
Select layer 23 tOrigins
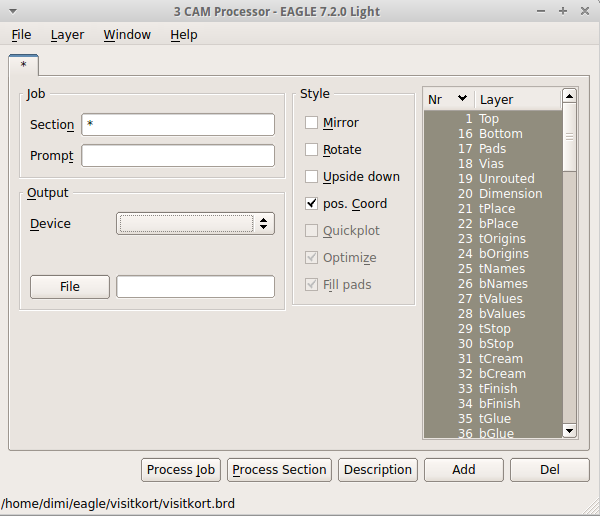pyautogui.click(x=493, y=238)
